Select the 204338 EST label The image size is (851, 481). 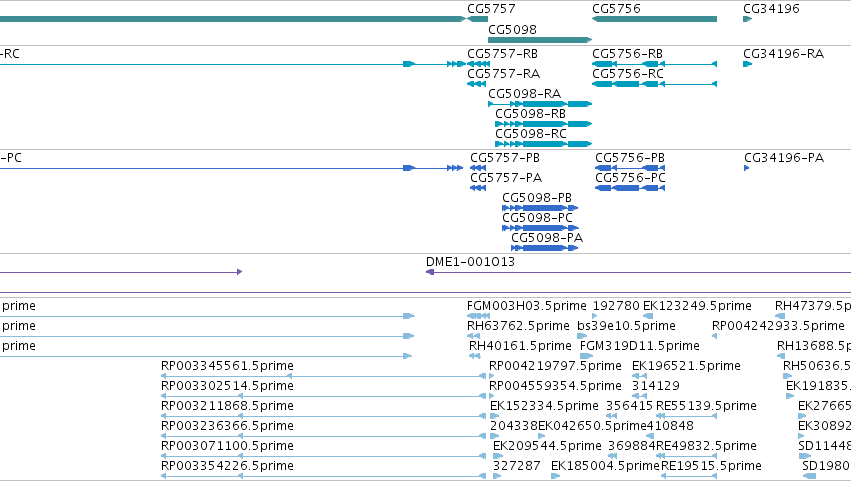tap(514, 426)
